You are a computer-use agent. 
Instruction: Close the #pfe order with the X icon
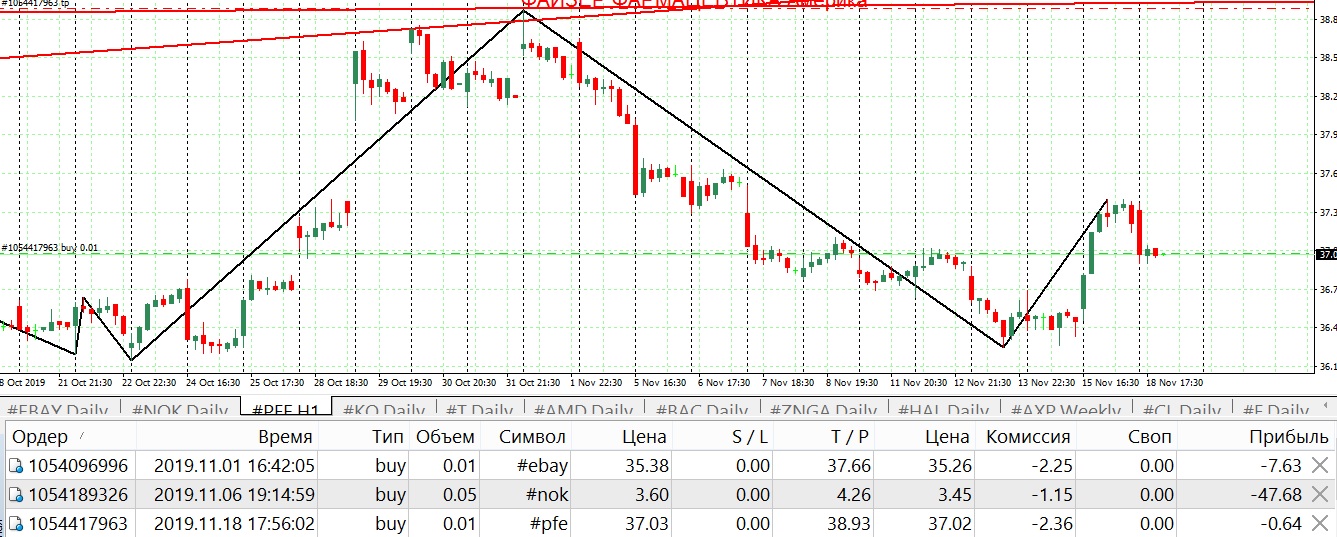click(x=1322, y=523)
